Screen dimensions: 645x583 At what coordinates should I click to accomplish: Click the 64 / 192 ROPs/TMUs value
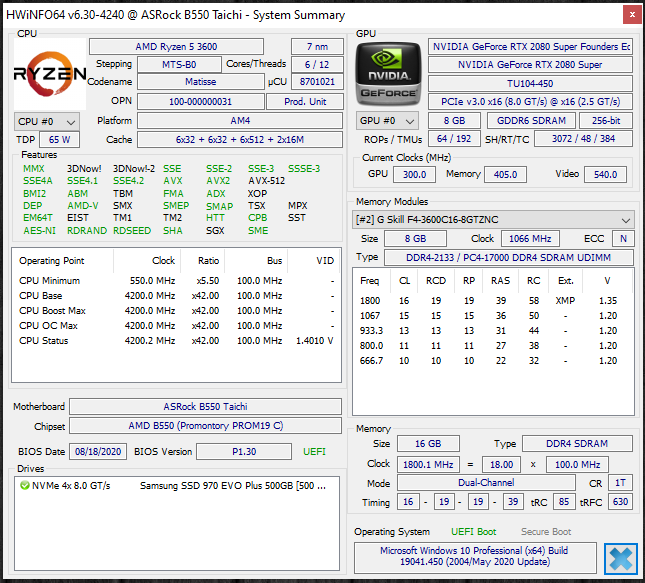click(454, 139)
